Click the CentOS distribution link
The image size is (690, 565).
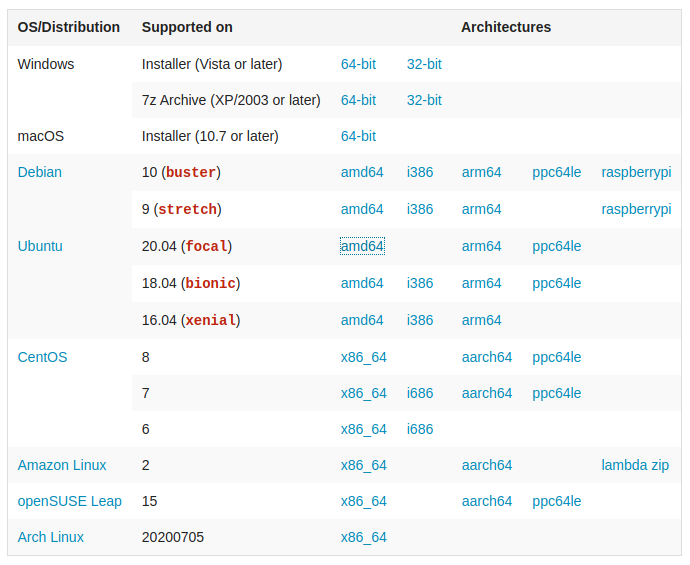pyautogui.click(x=43, y=357)
